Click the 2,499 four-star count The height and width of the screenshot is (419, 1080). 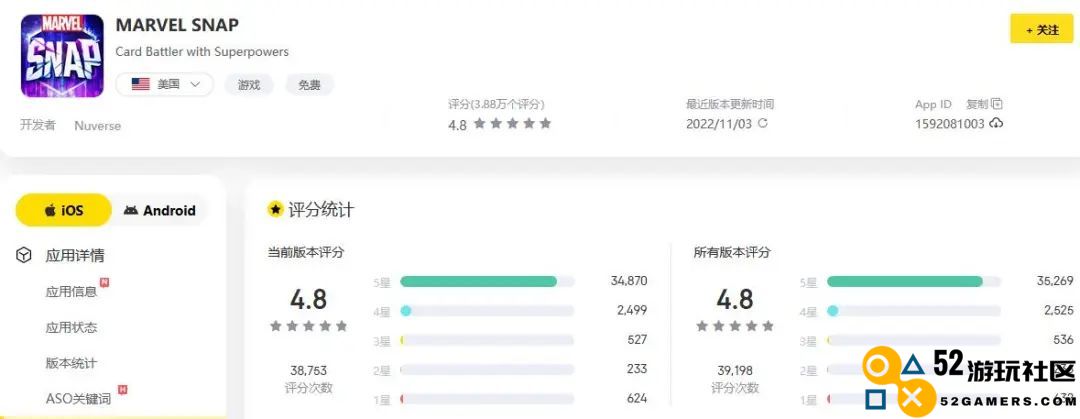[x=632, y=310]
